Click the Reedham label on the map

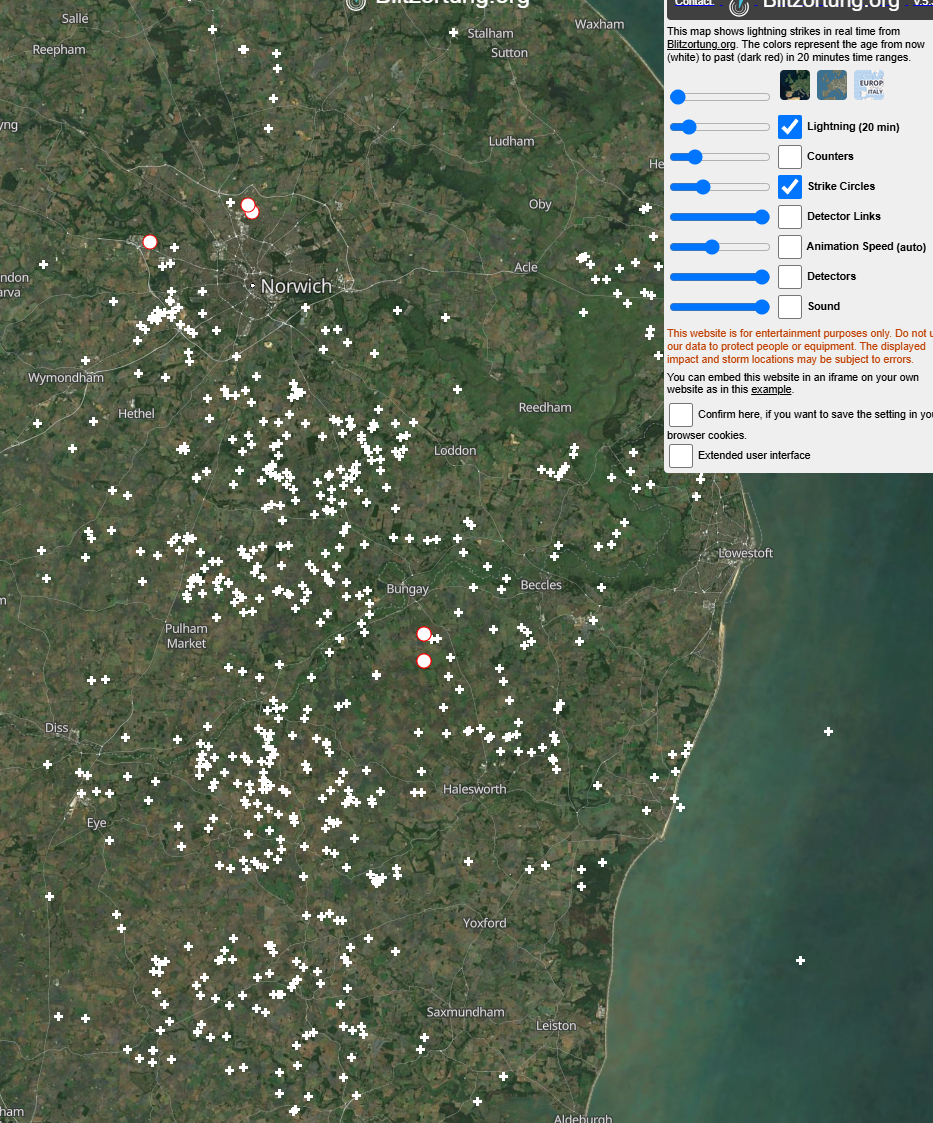click(x=545, y=408)
